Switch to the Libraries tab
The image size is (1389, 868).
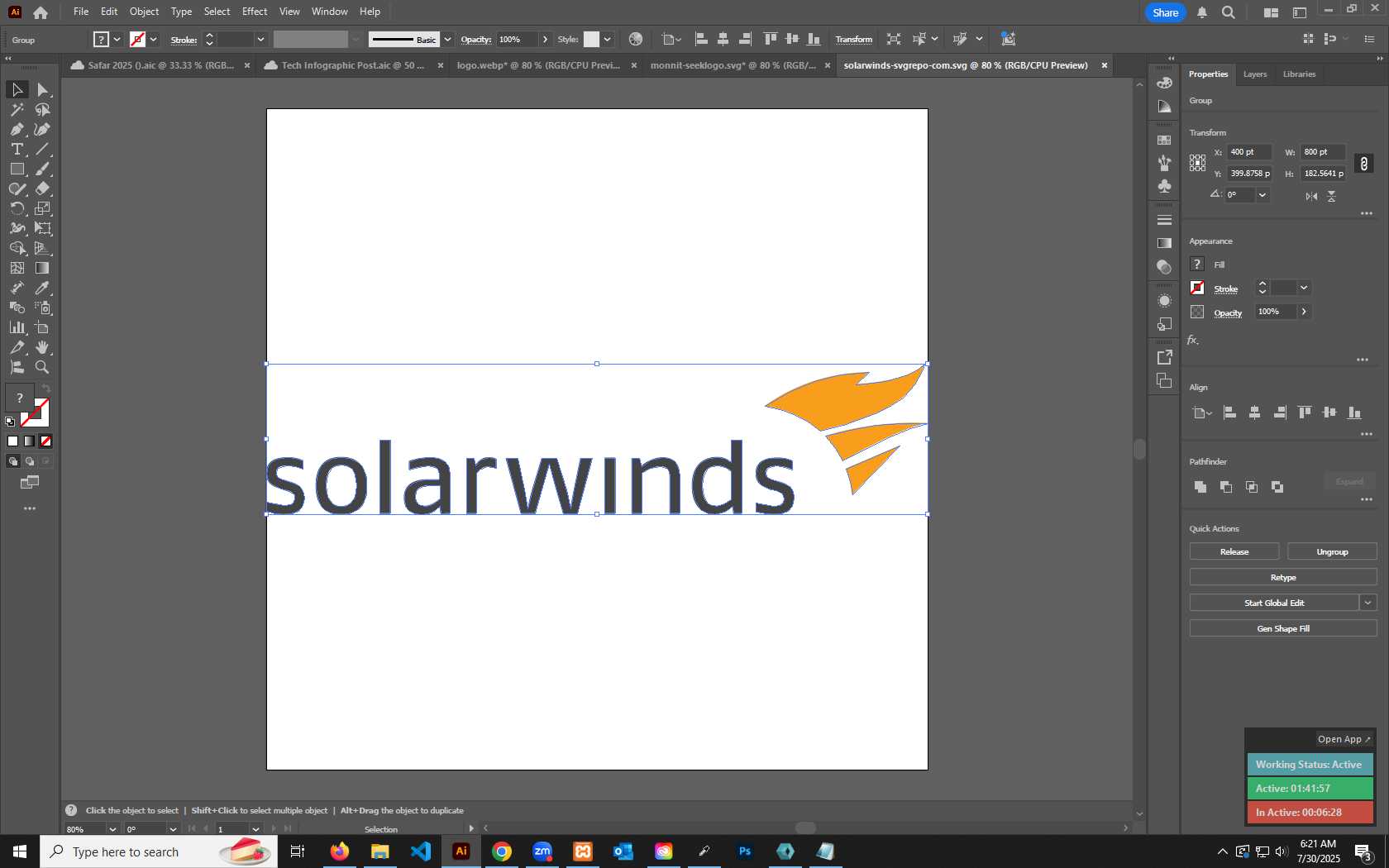click(x=1299, y=74)
